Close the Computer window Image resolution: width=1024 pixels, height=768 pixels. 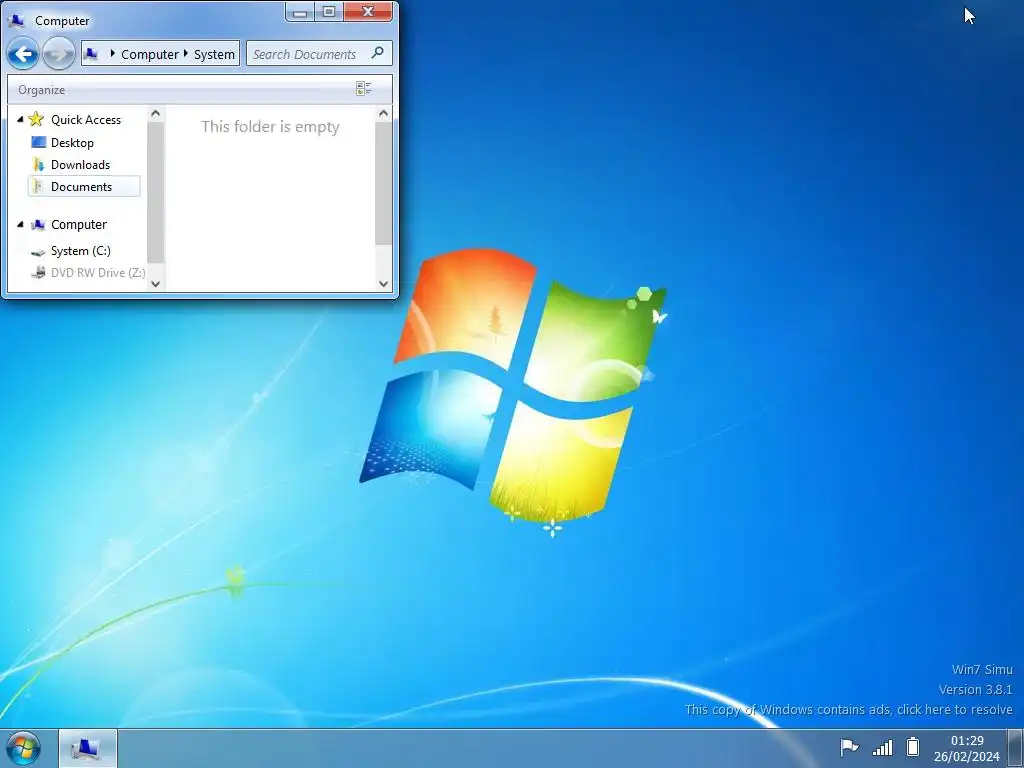tap(368, 12)
